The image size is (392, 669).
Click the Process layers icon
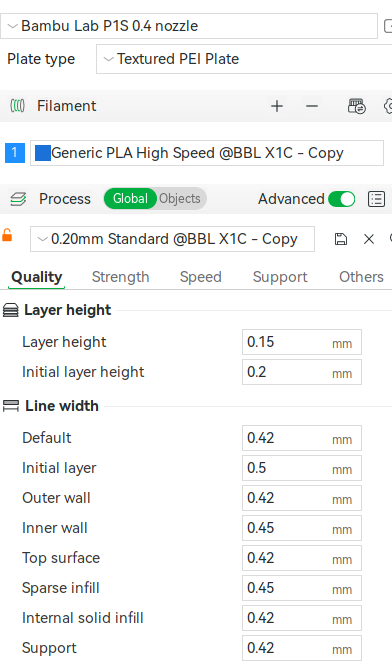point(18,199)
